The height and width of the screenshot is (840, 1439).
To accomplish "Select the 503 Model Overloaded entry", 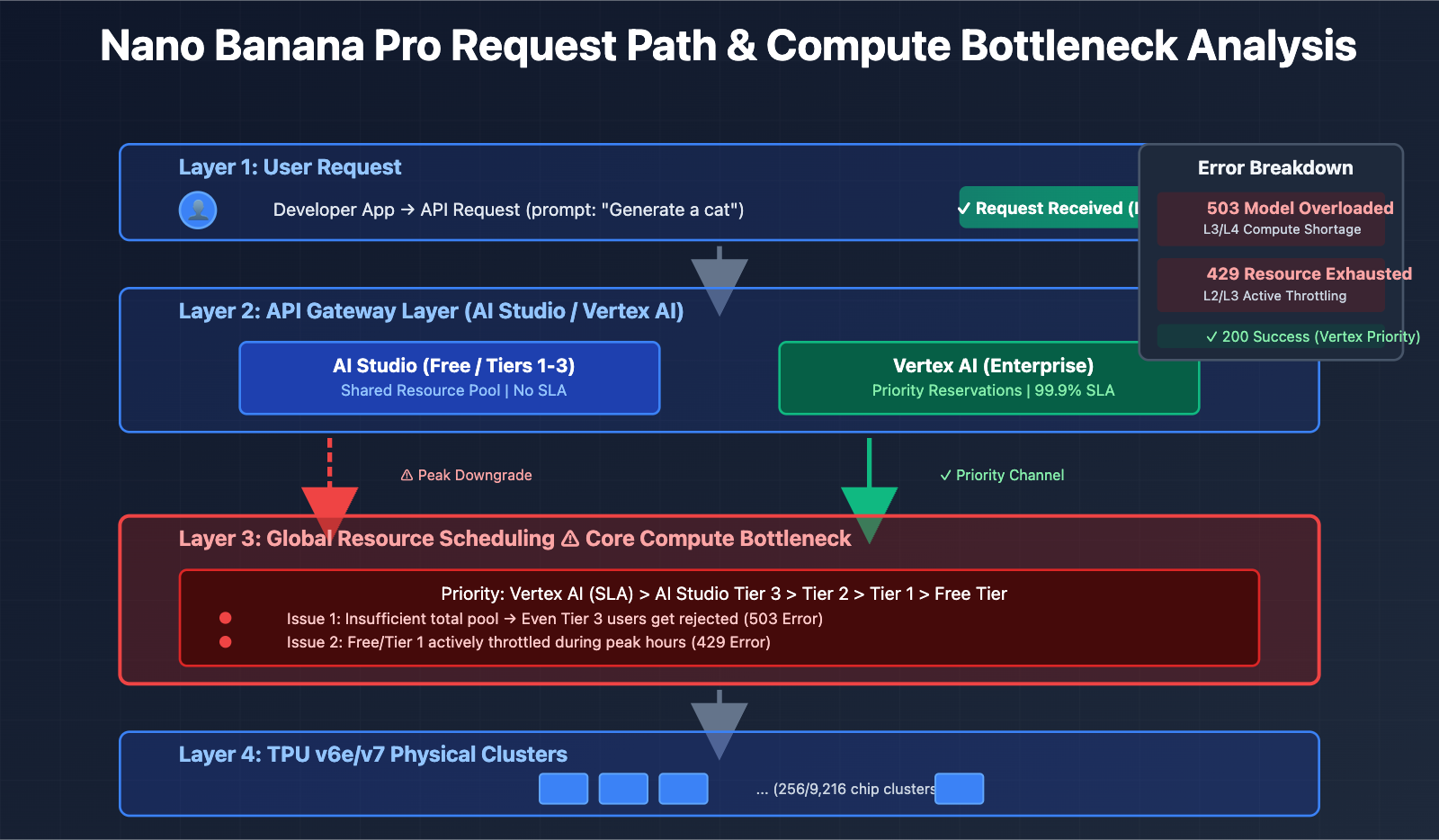I will pos(1271,219).
